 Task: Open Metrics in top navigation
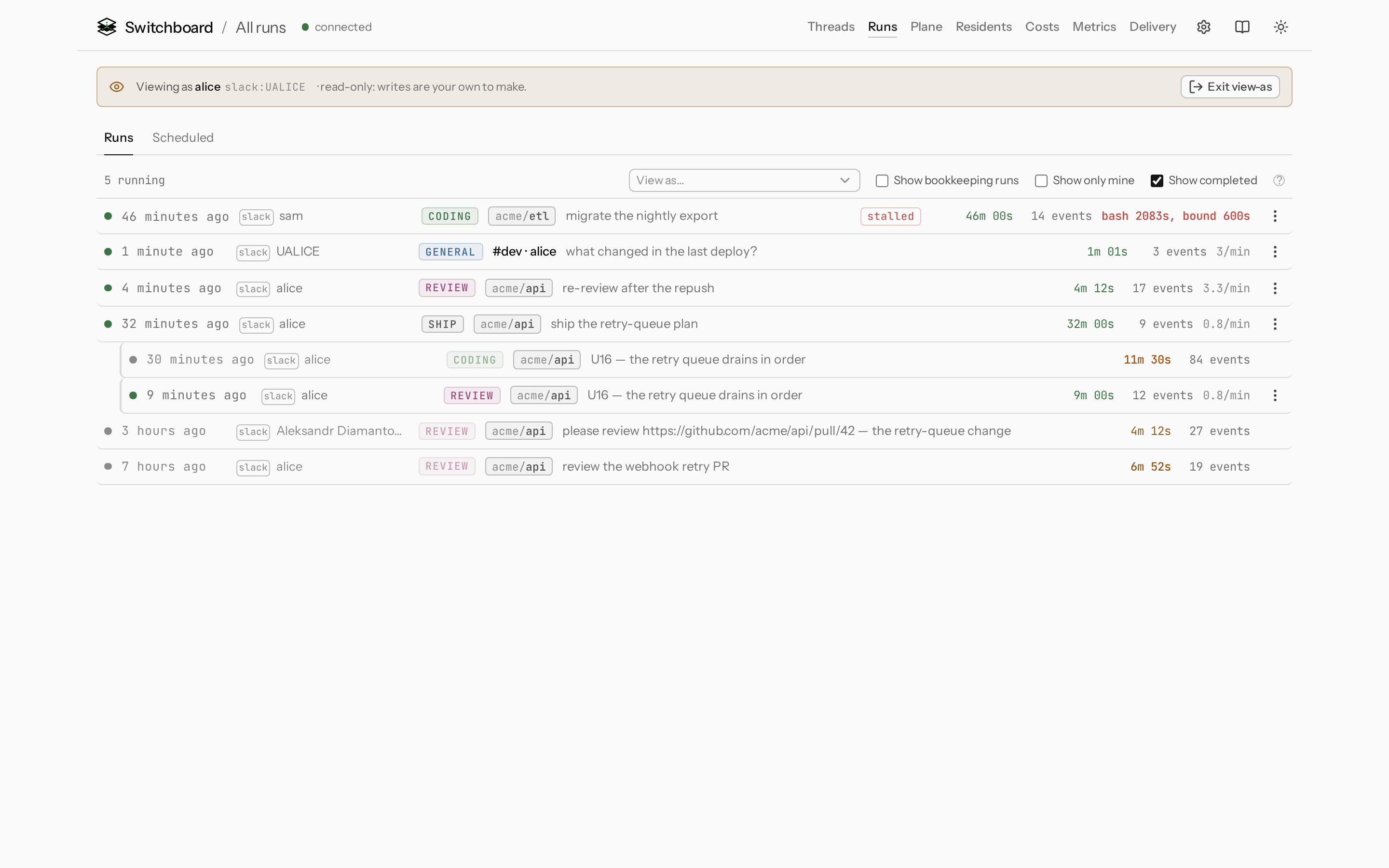[1094, 27]
